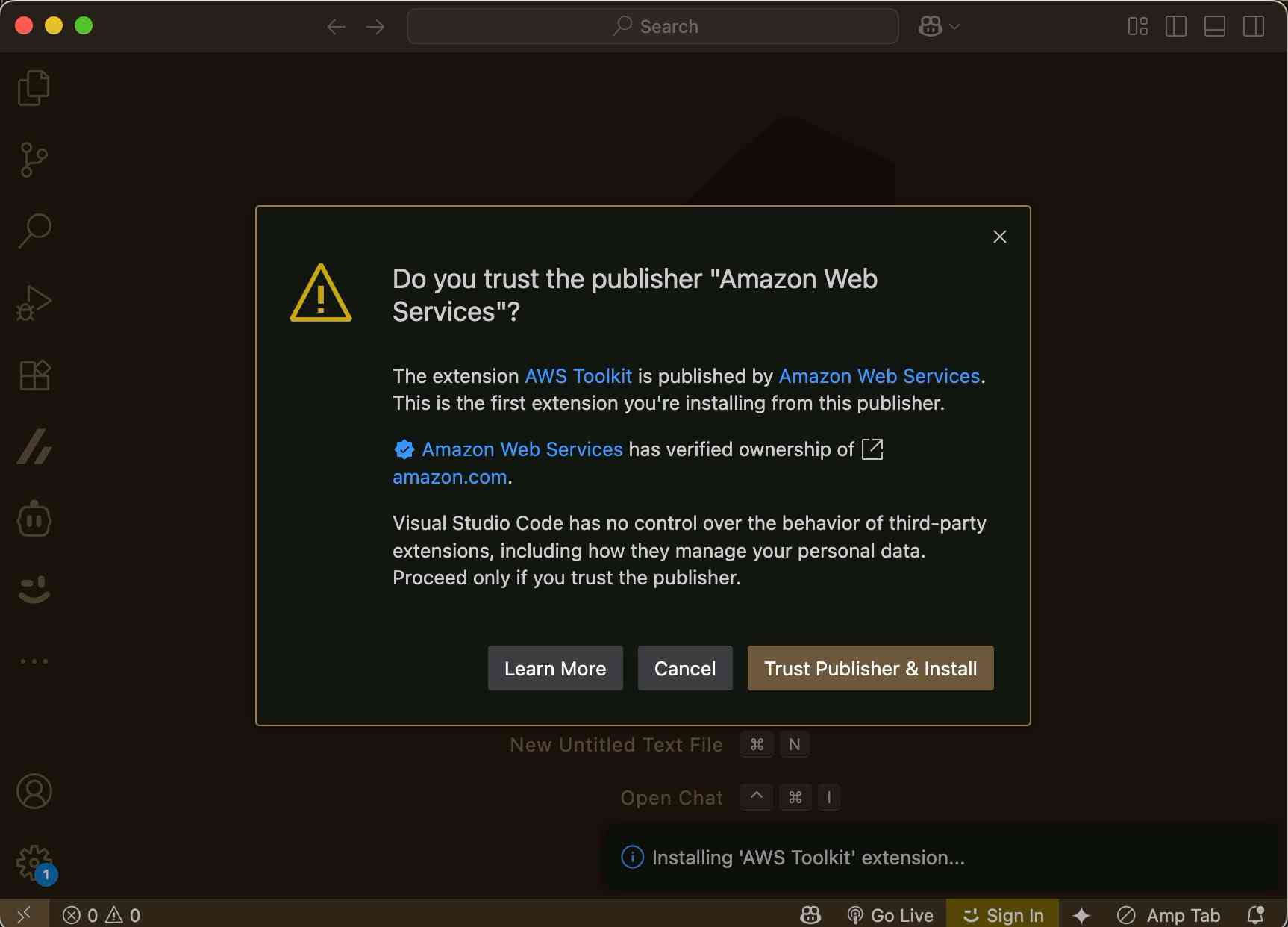This screenshot has width=1288, height=927.
Task: Open the Accounts menu icon
Action: point(34,791)
